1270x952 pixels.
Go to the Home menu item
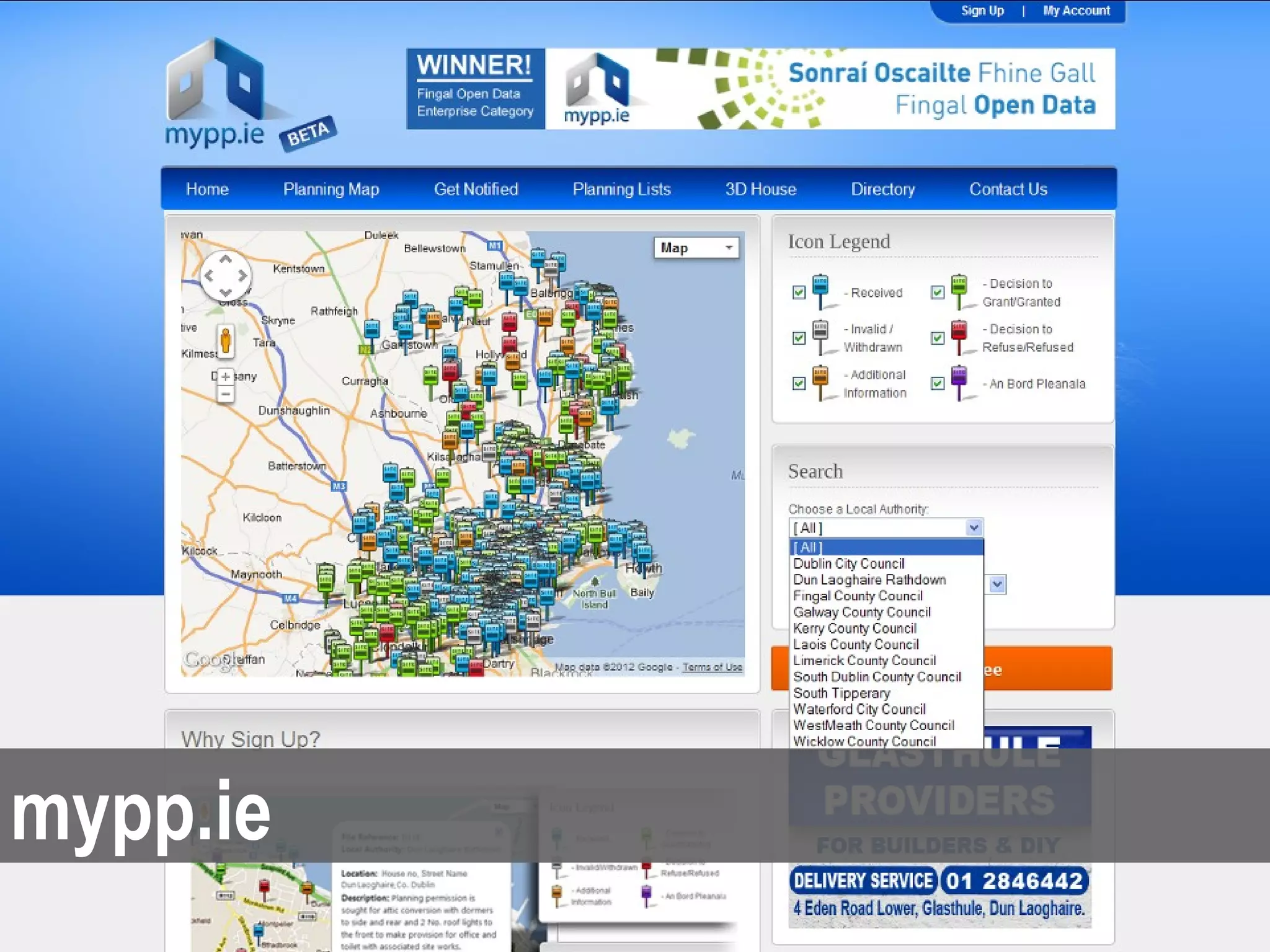coord(207,189)
